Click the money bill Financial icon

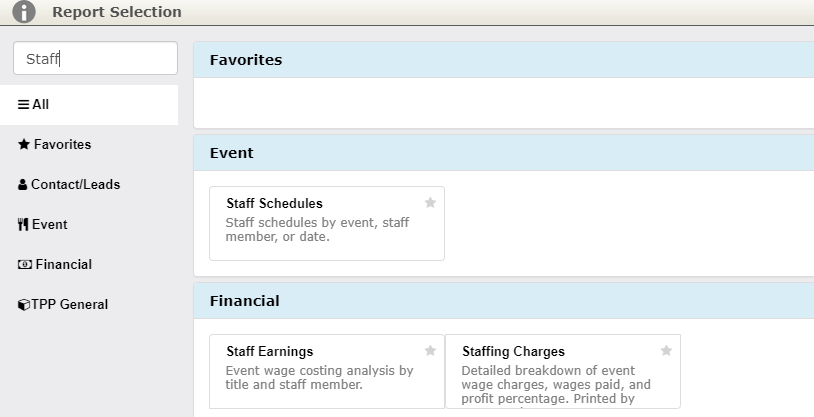pyautogui.click(x=24, y=264)
